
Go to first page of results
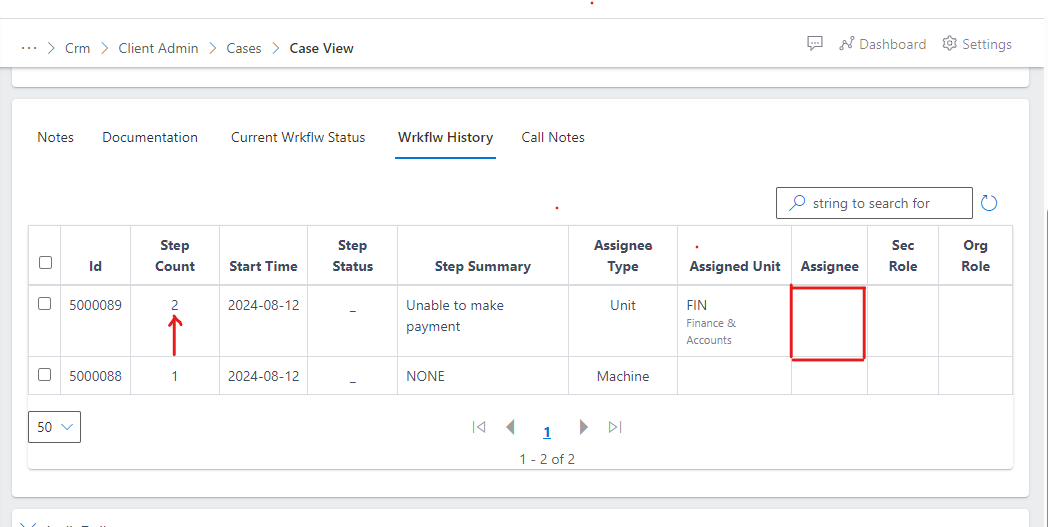[x=479, y=427]
